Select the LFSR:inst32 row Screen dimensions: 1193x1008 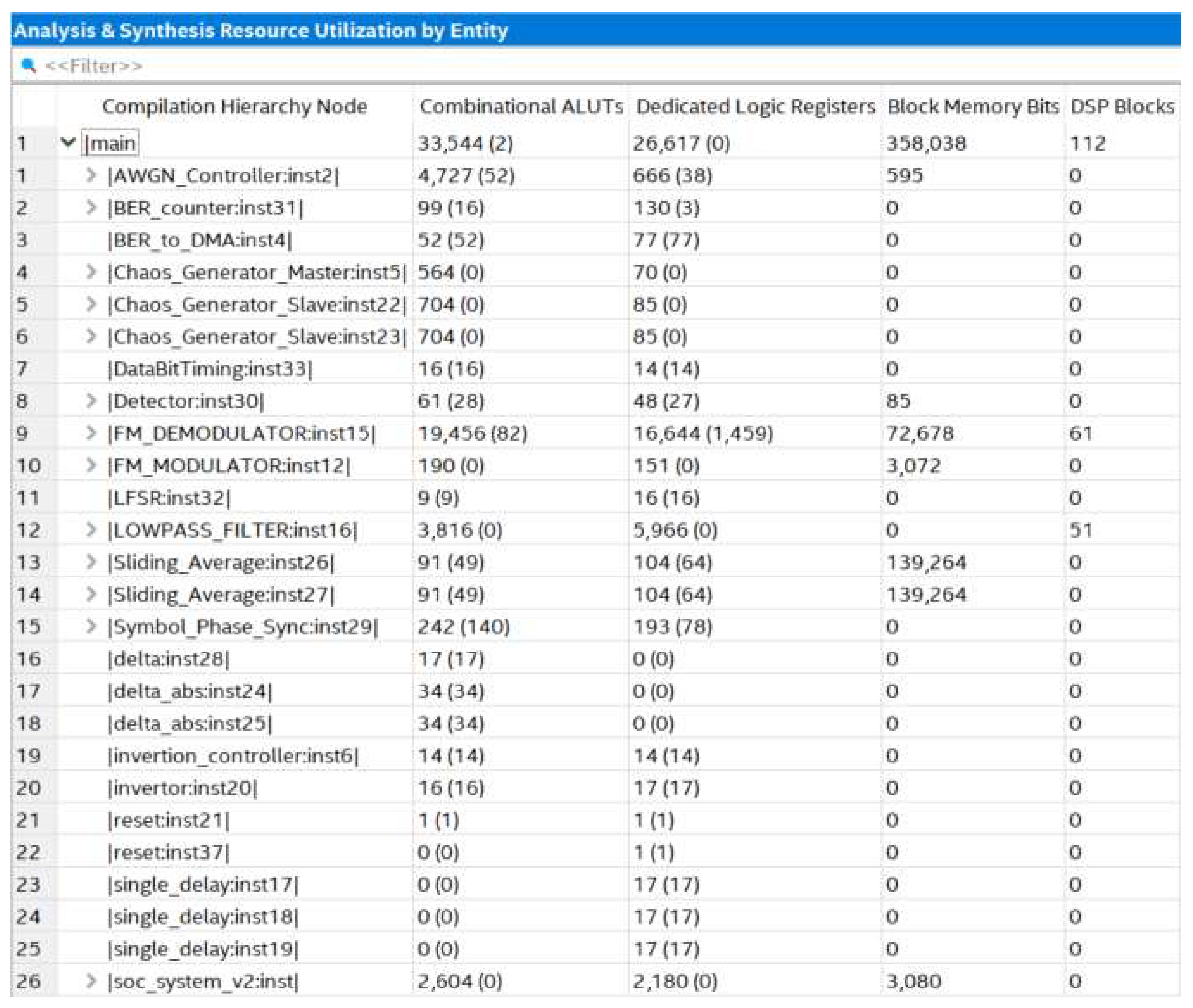coord(168,498)
